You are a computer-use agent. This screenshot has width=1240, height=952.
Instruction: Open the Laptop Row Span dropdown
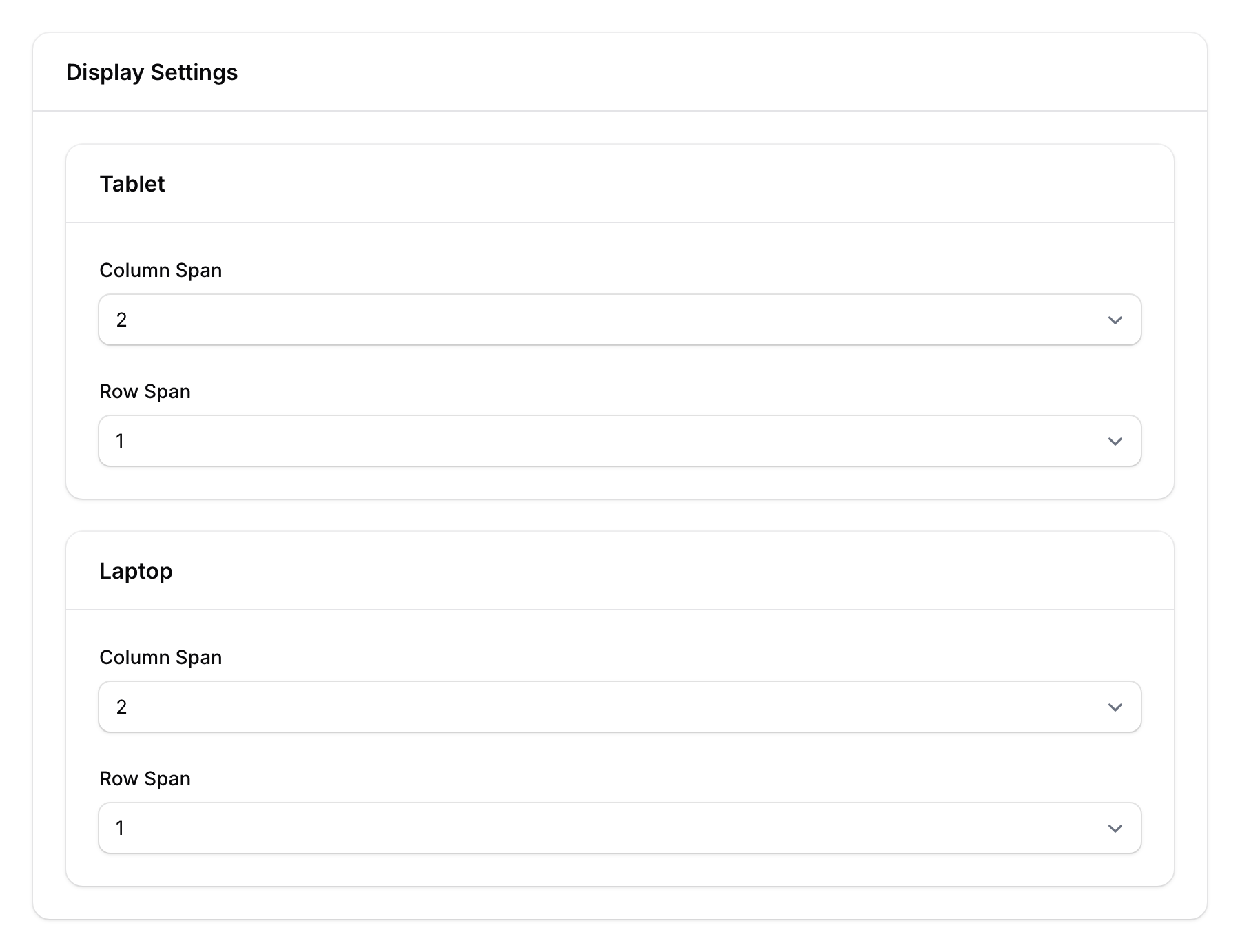[620, 829]
